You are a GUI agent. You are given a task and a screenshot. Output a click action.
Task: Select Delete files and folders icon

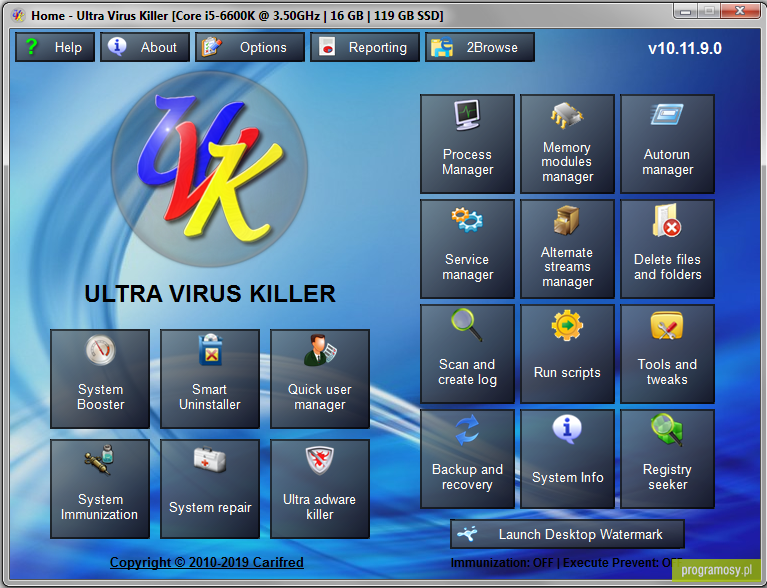tap(667, 220)
